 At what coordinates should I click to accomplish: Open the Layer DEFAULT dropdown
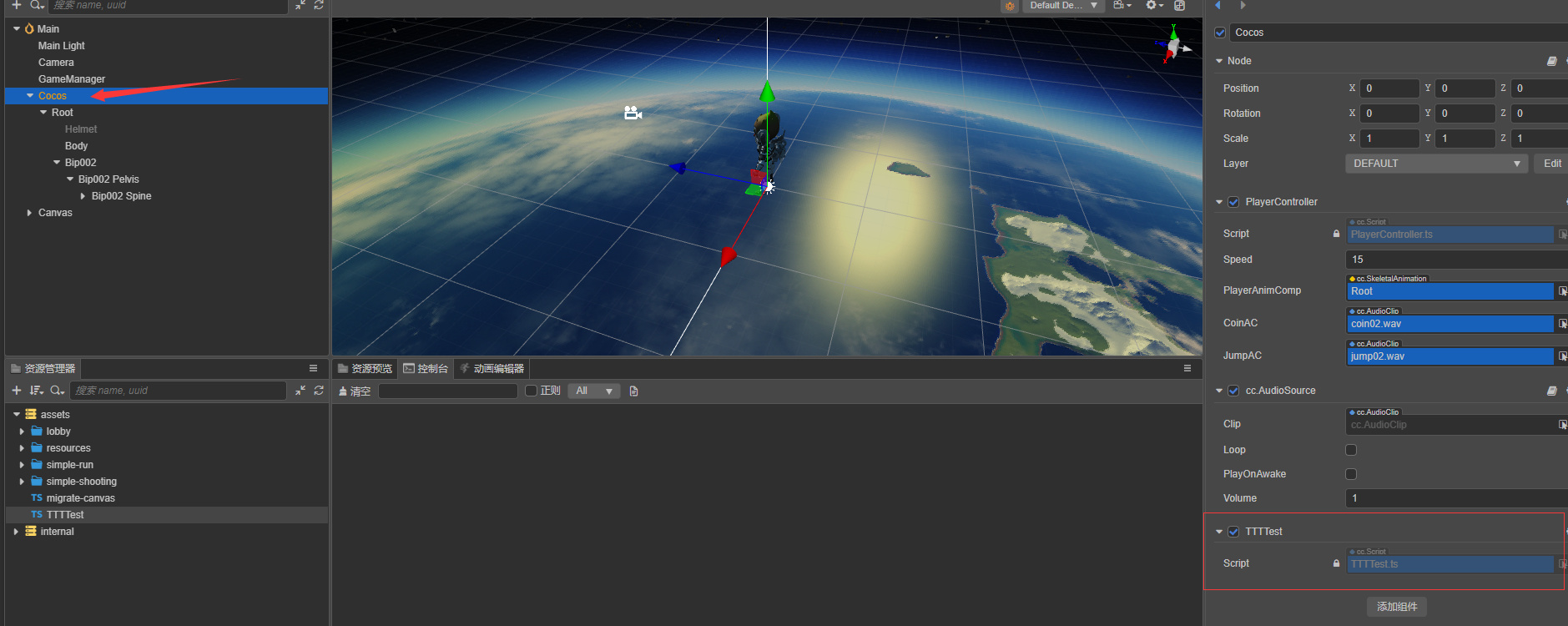click(1436, 164)
